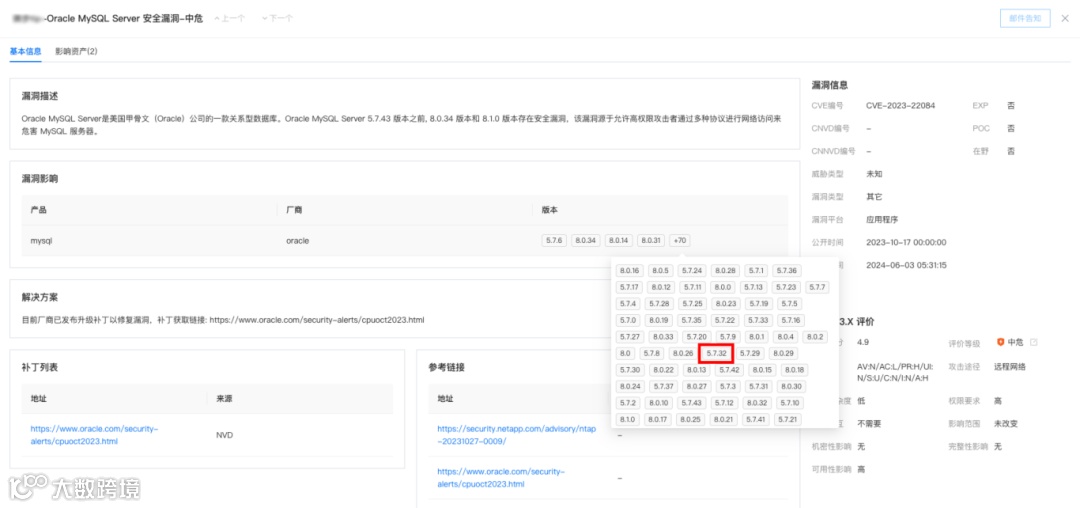This screenshot has width=1080, height=508.
Task: Open the Oracle link in 解决方案 text
Action: click(x=317, y=320)
